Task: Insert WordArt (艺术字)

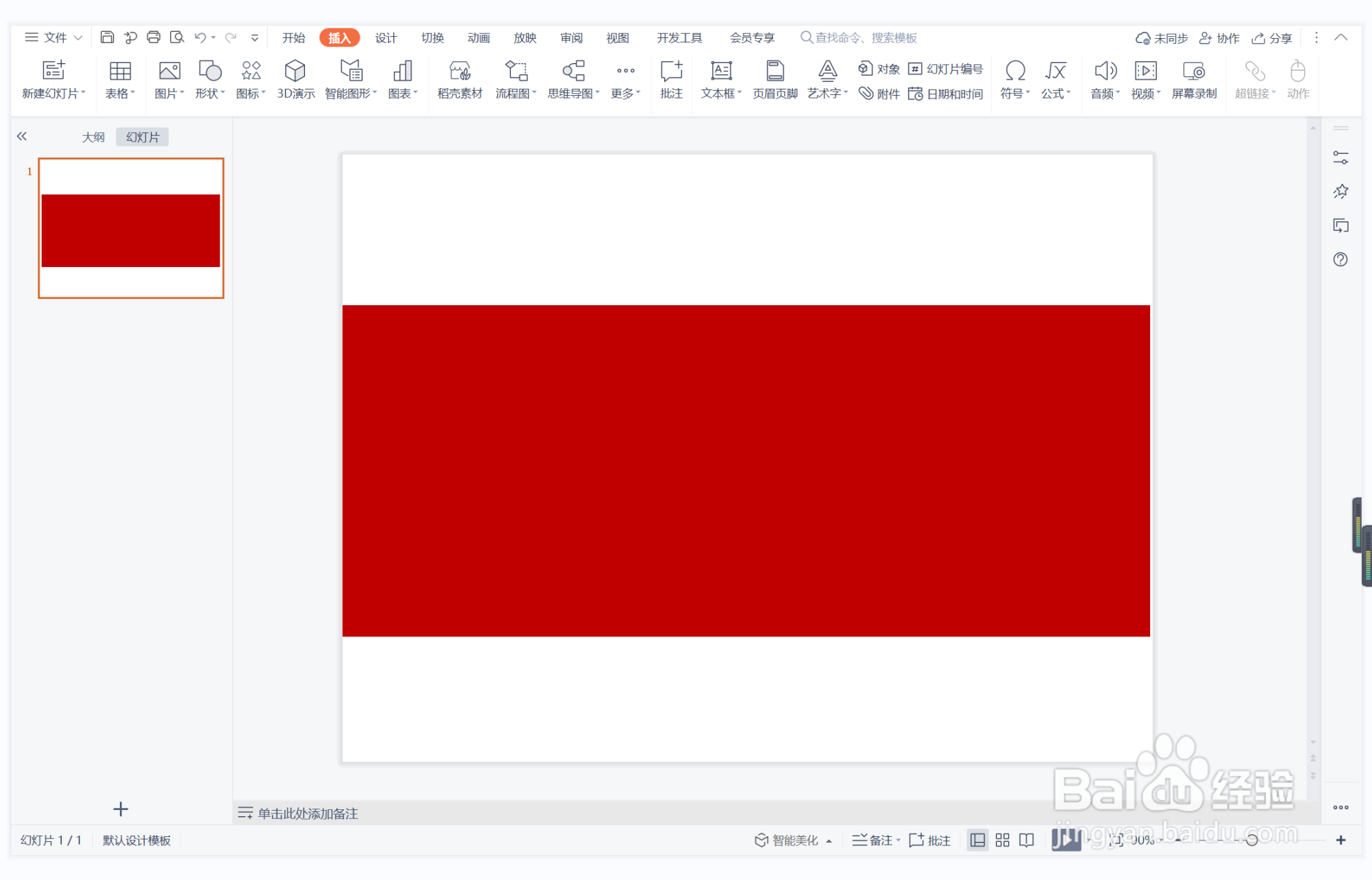Action: 827,80
